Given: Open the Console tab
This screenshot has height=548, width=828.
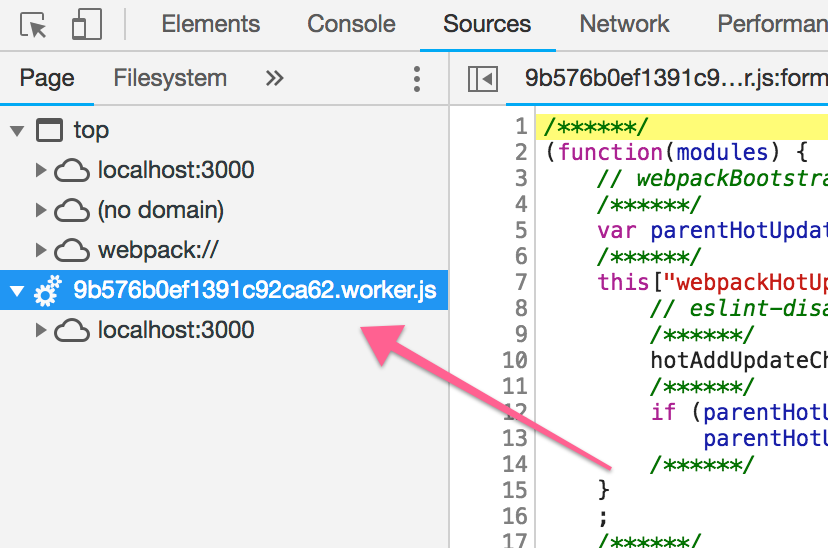Looking at the screenshot, I should click(351, 25).
